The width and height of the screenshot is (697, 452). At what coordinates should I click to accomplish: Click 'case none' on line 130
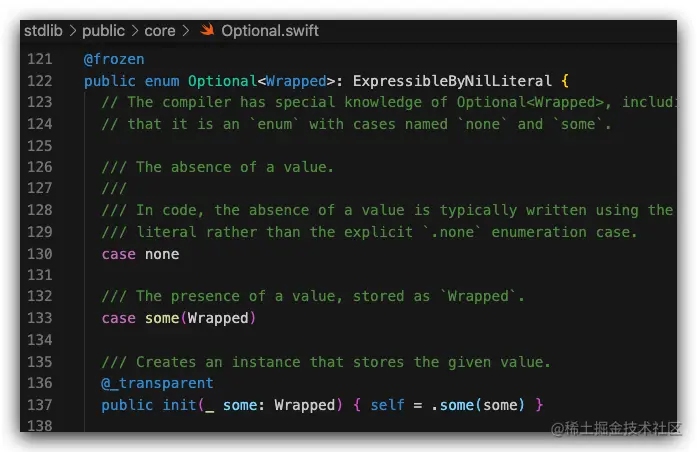coord(140,254)
